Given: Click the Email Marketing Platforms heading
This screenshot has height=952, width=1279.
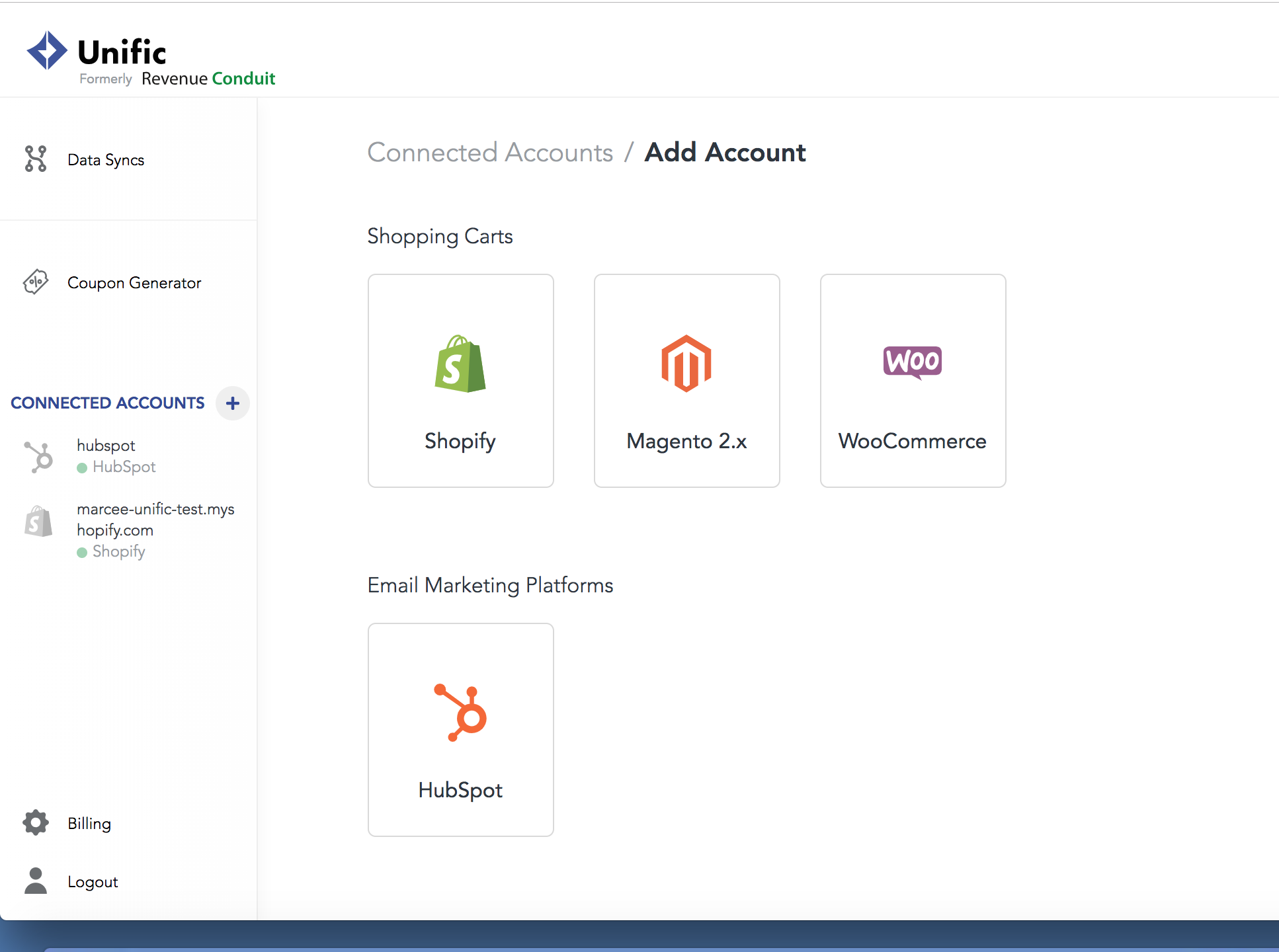Looking at the screenshot, I should coord(490,586).
